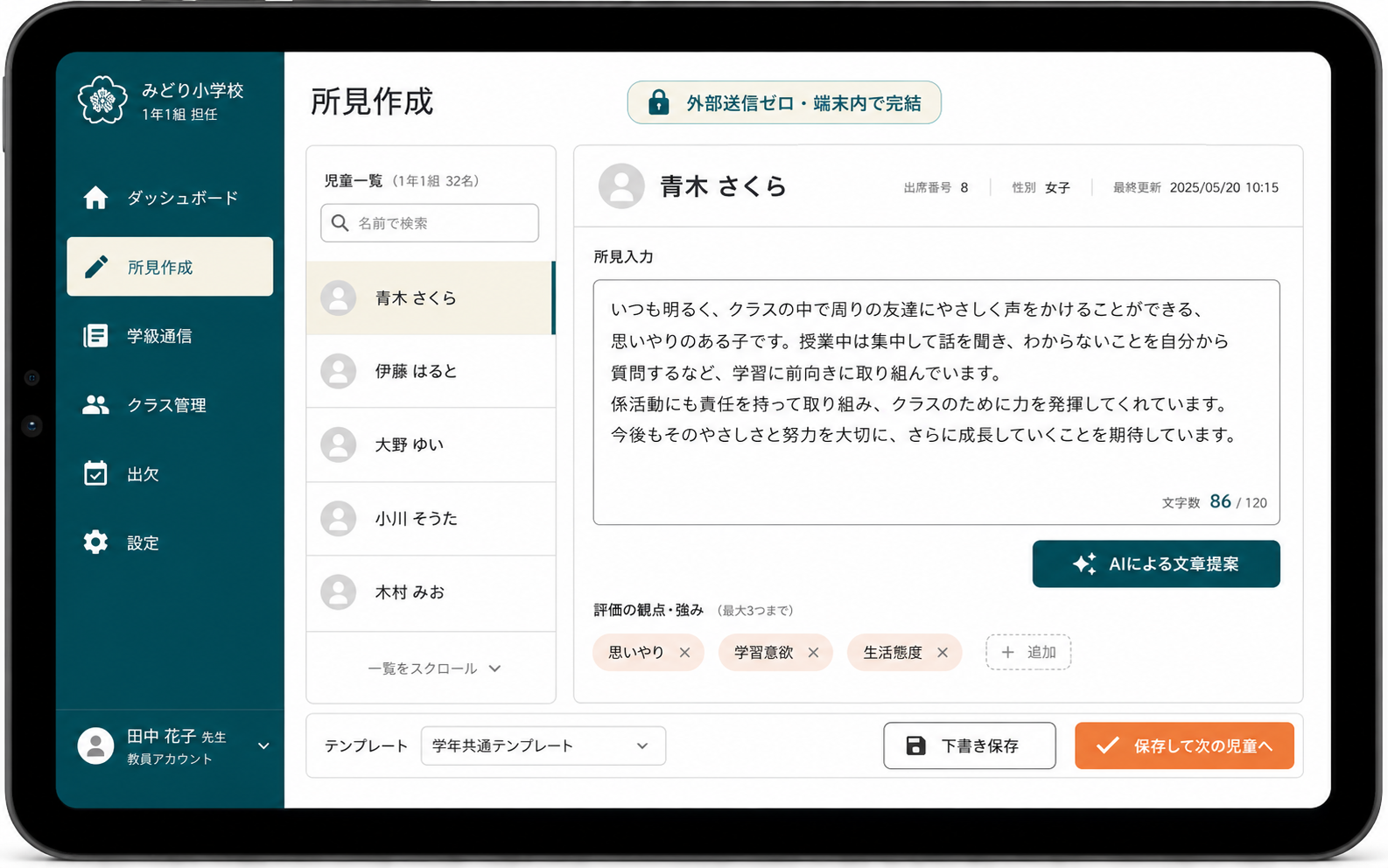Click the sparkle icon on the AI suggestion button
The width and height of the screenshot is (1388, 868).
click(1085, 564)
